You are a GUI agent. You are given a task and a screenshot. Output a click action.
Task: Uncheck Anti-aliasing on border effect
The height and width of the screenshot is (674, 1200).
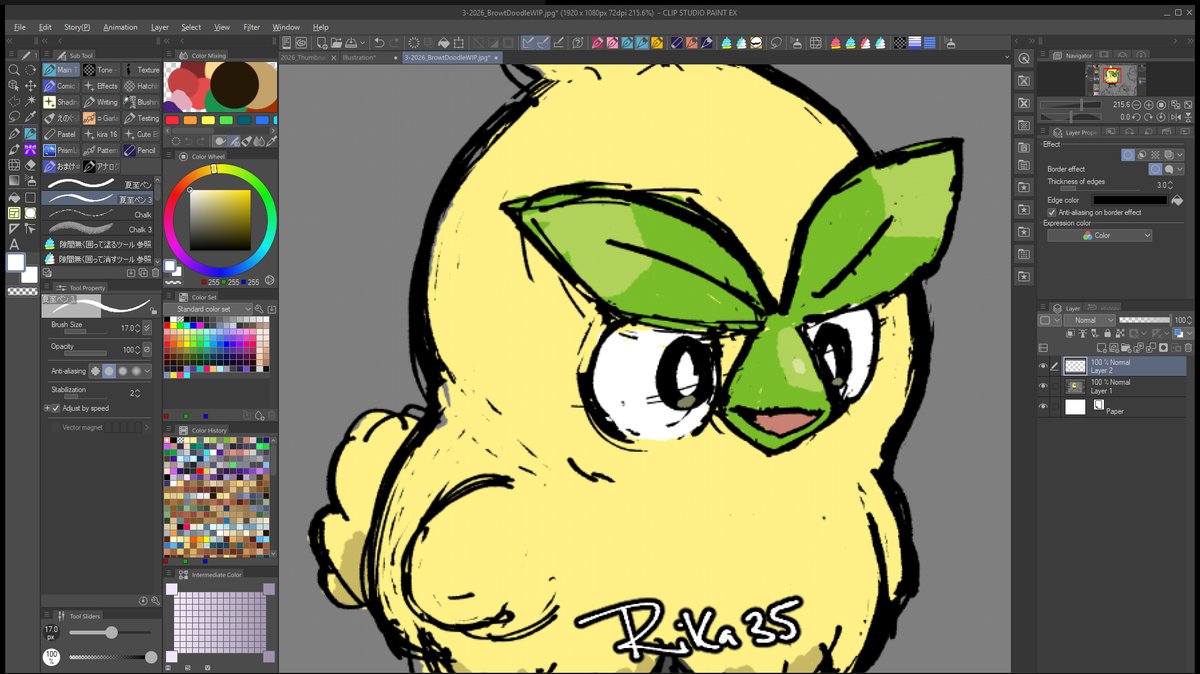[x=1052, y=212]
